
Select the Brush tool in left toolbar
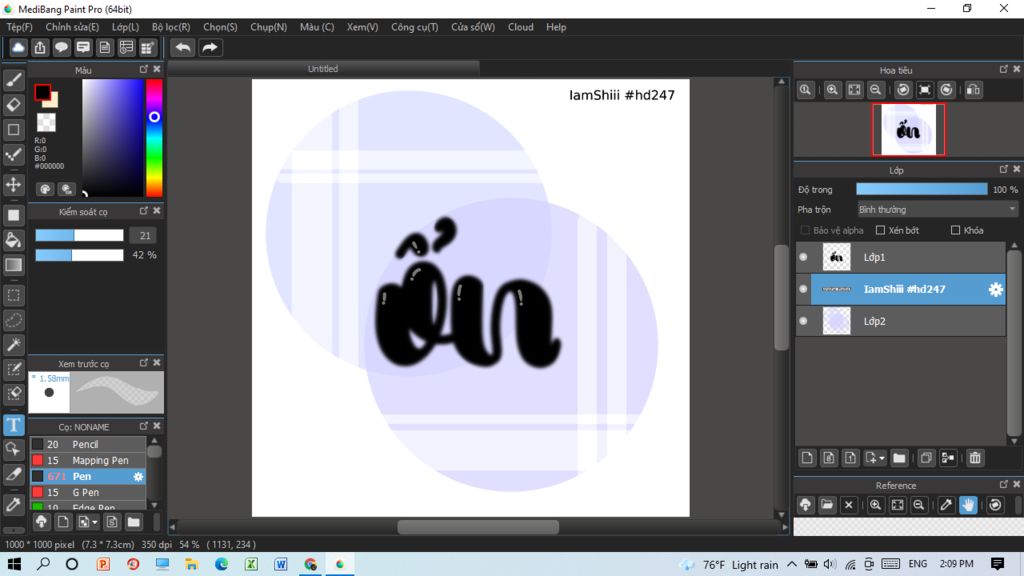[x=14, y=80]
